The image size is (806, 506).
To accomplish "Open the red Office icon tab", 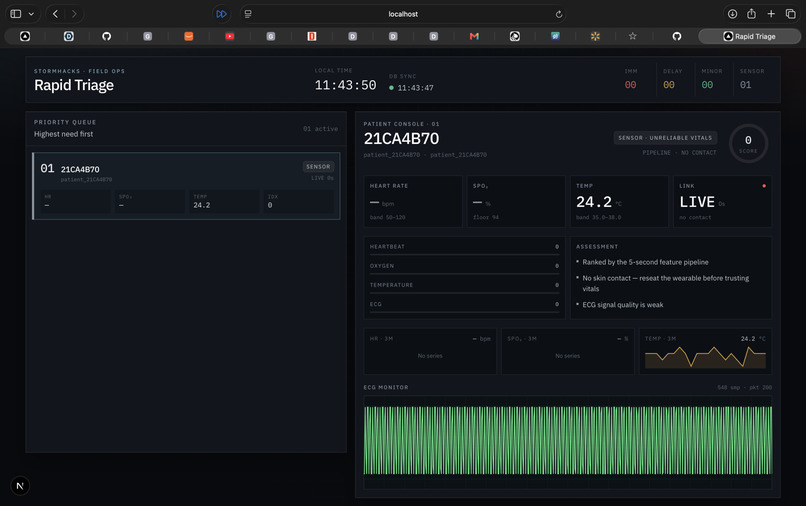I will click(312, 36).
